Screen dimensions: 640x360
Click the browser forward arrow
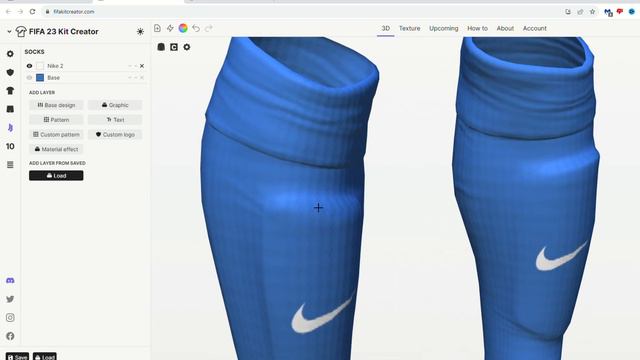[x=20, y=12]
